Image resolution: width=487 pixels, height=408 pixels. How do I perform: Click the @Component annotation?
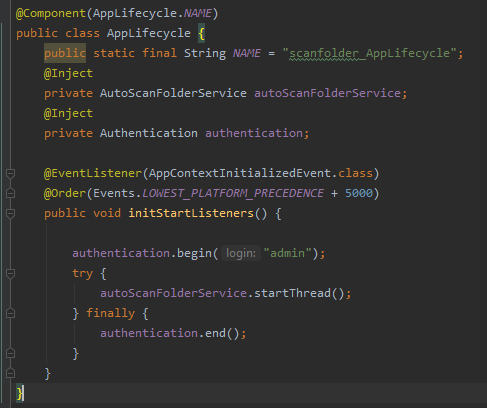click(x=51, y=13)
